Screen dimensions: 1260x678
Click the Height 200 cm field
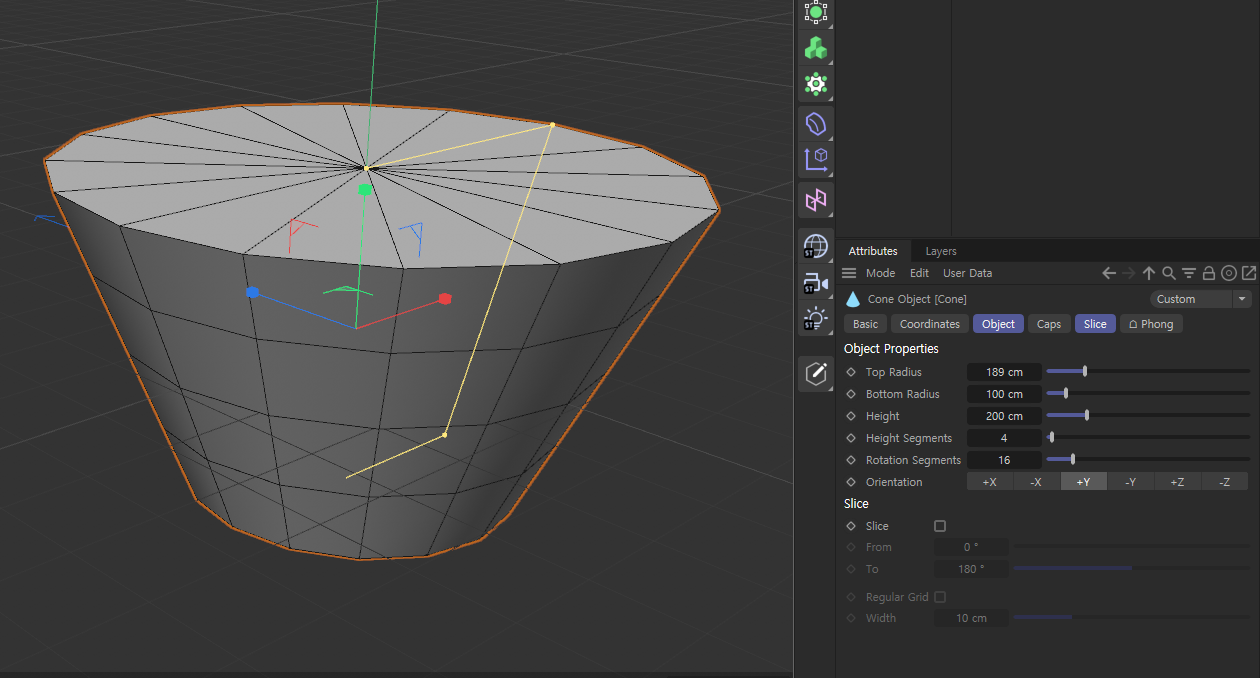coord(1004,416)
